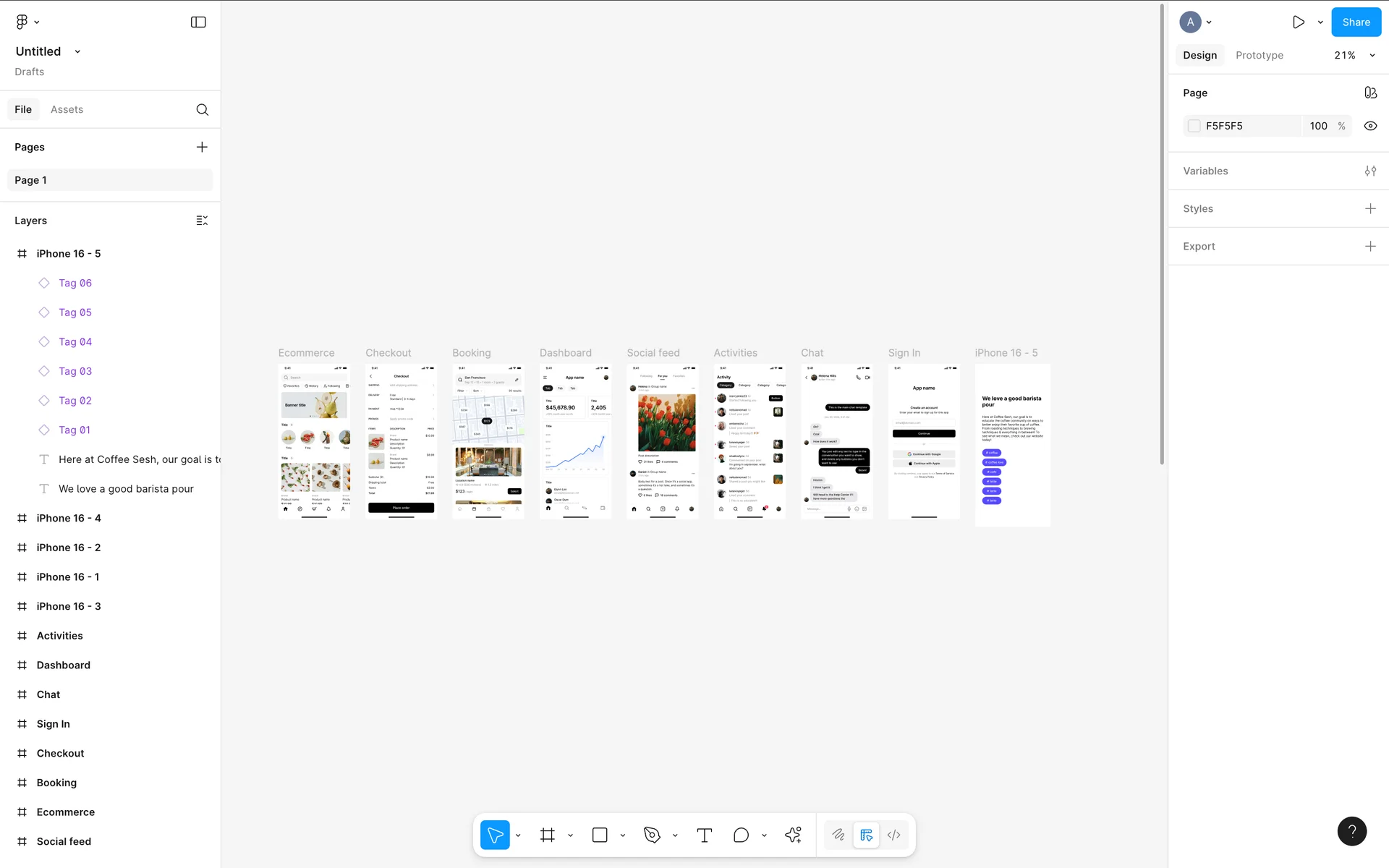Select the Text tool
The image size is (1389, 868).
pos(704,835)
